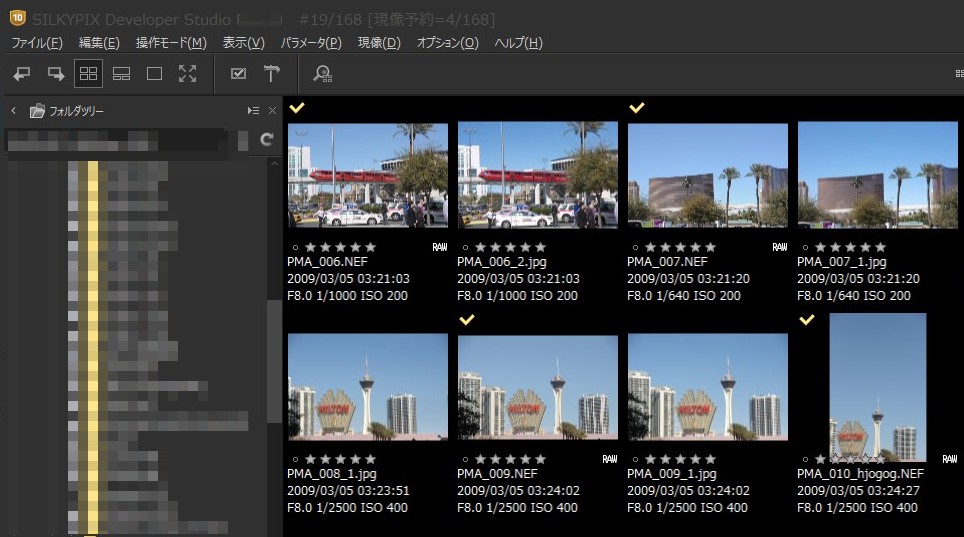Select PMA_010_hjogog.NEF vertical thumbnail

pyautogui.click(x=878, y=388)
